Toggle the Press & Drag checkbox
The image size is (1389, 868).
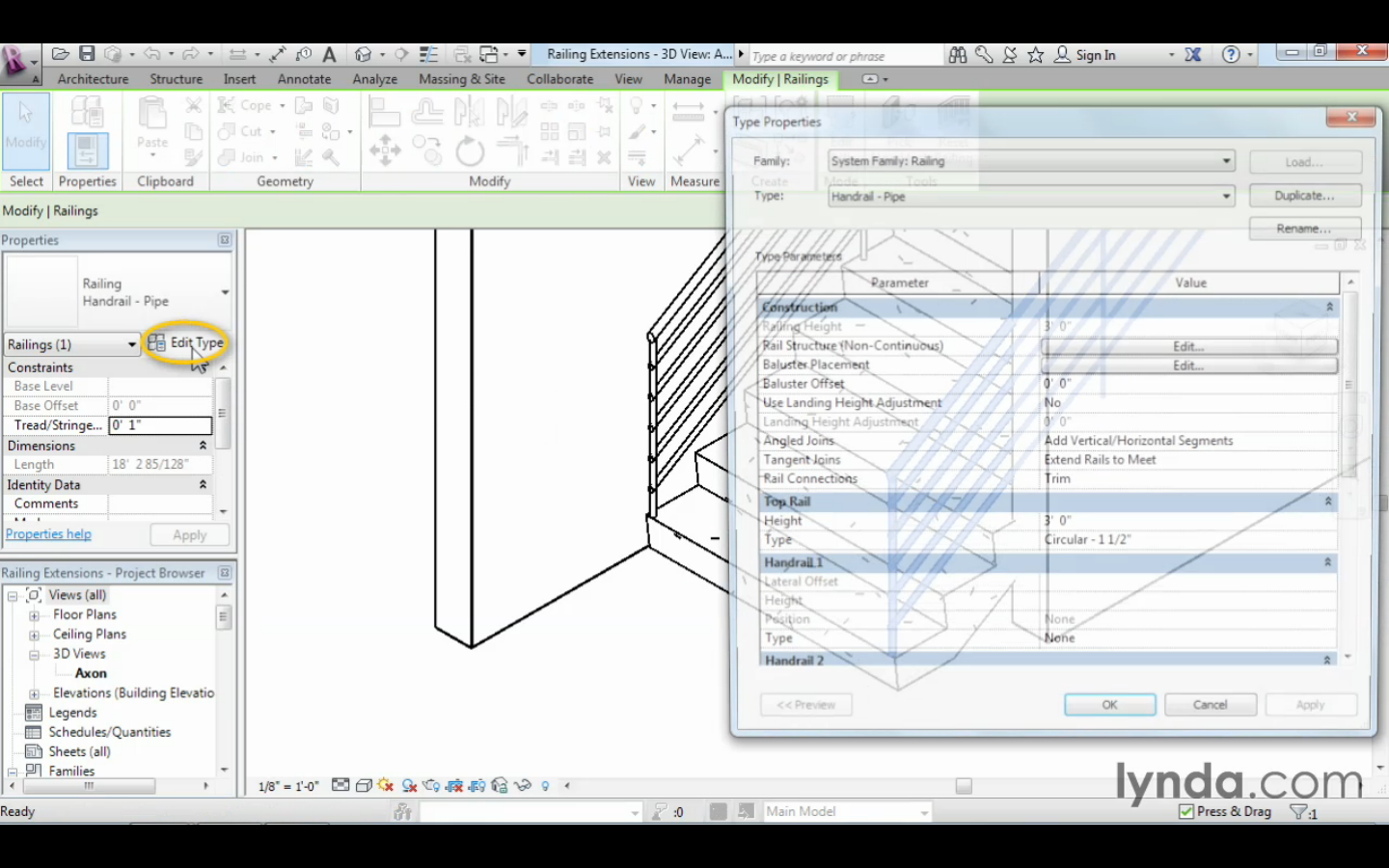point(1186,811)
